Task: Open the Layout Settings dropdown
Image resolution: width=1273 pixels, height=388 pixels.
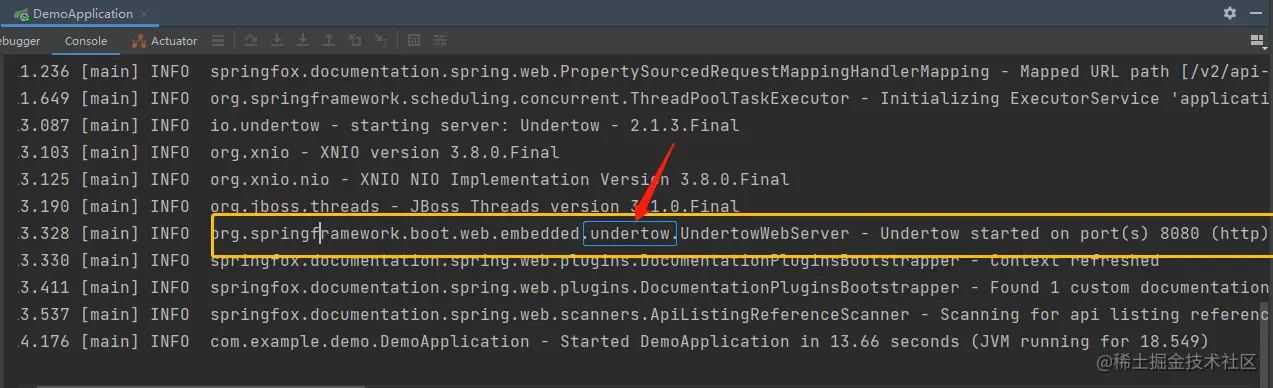Action: pos(1257,41)
